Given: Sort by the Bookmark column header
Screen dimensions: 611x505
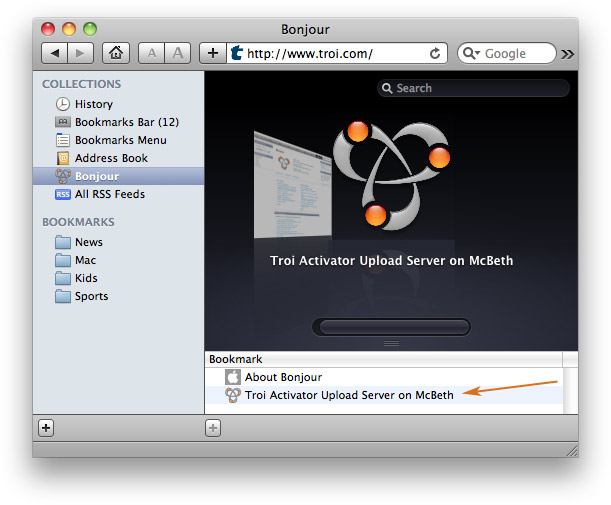Looking at the screenshot, I should 383,359.
